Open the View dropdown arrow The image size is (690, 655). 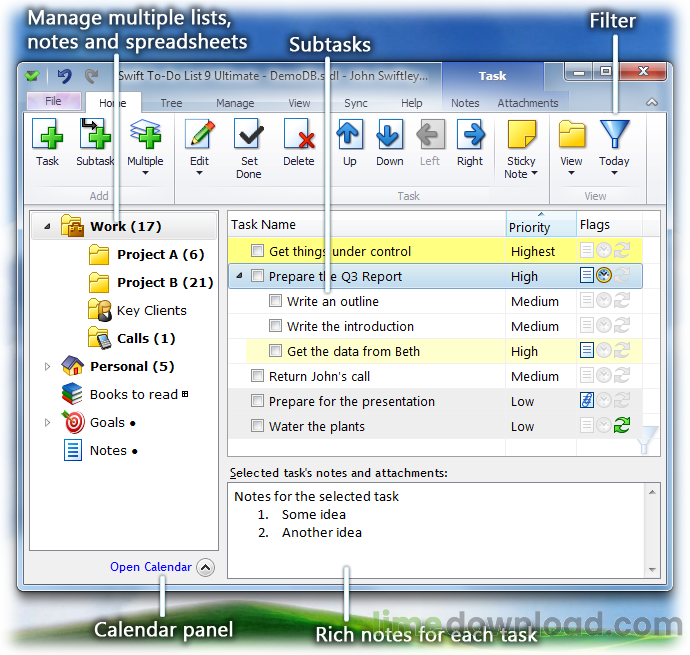click(x=571, y=173)
